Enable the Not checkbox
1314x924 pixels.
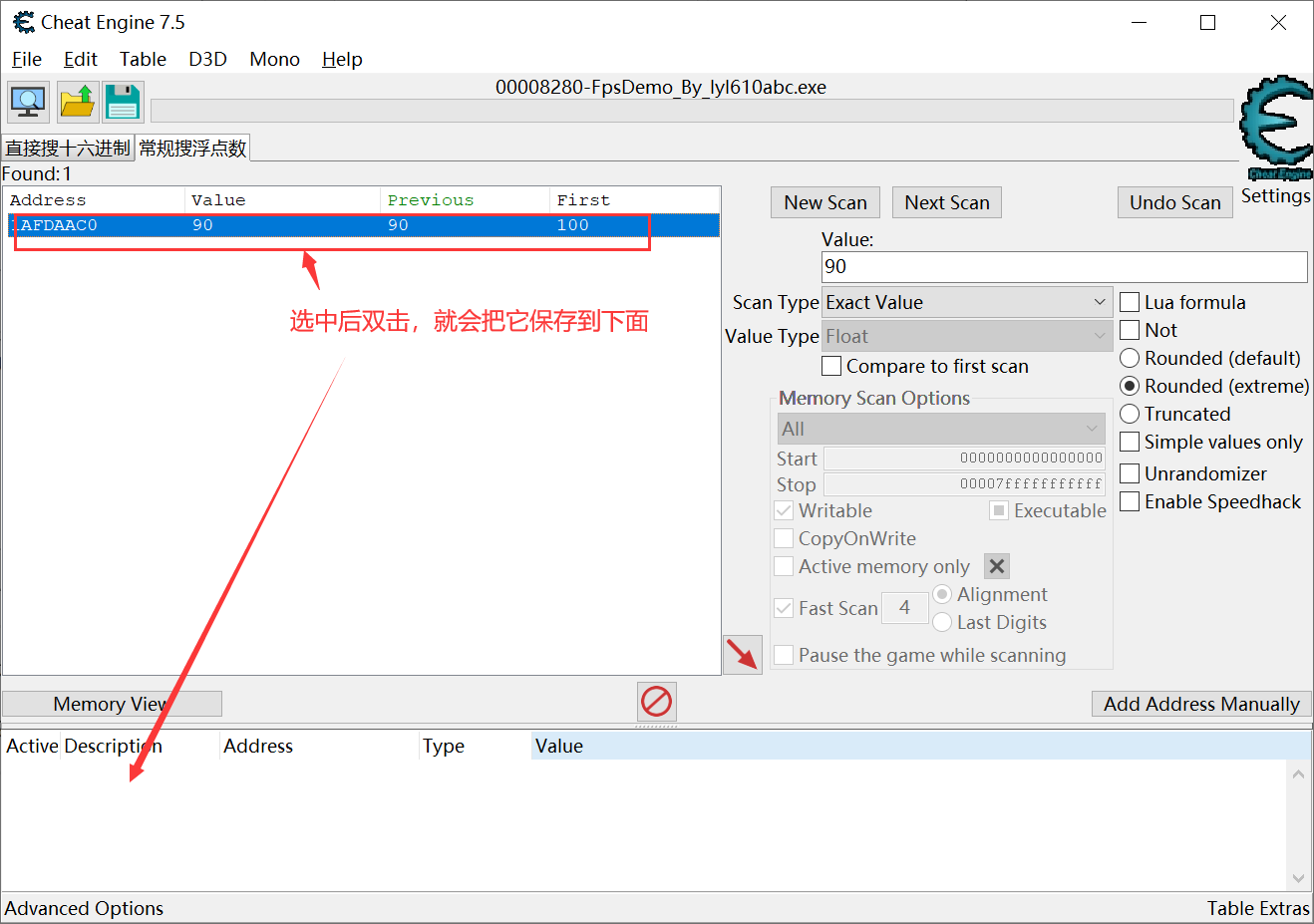1130,330
